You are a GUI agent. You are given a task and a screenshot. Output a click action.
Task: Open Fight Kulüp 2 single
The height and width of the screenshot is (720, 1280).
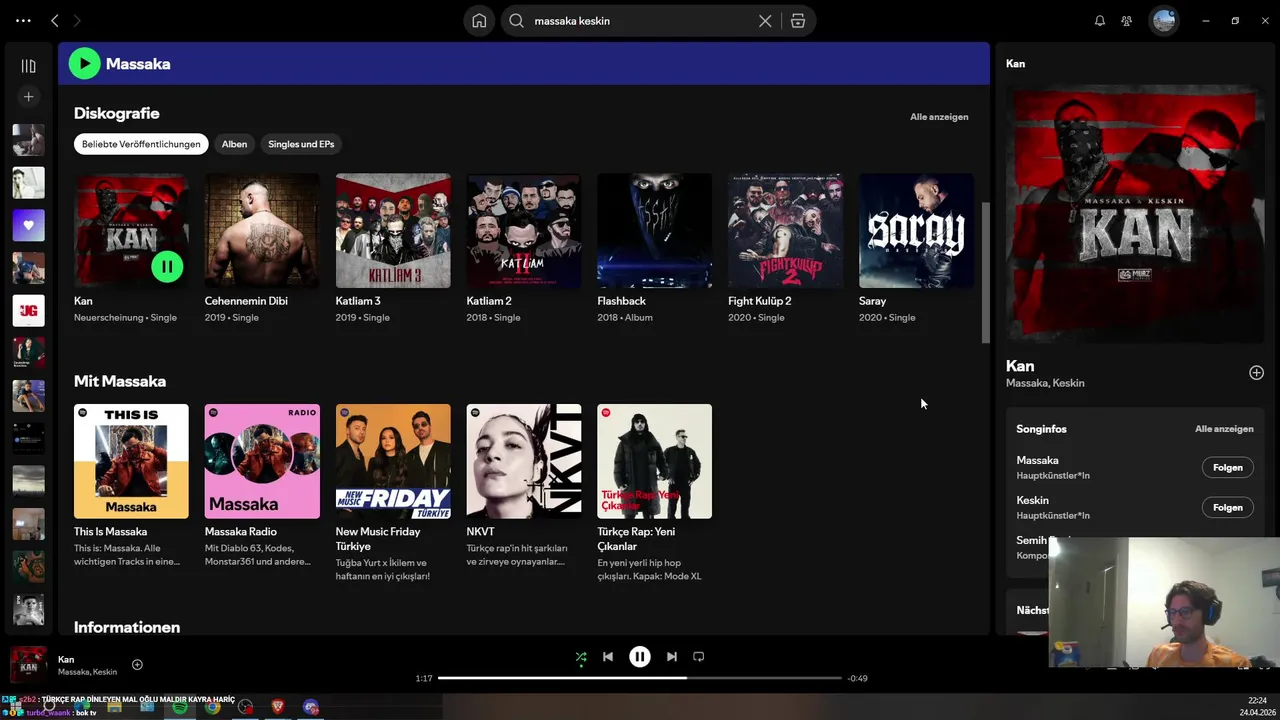pyautogui.click(x=786, y=230)
